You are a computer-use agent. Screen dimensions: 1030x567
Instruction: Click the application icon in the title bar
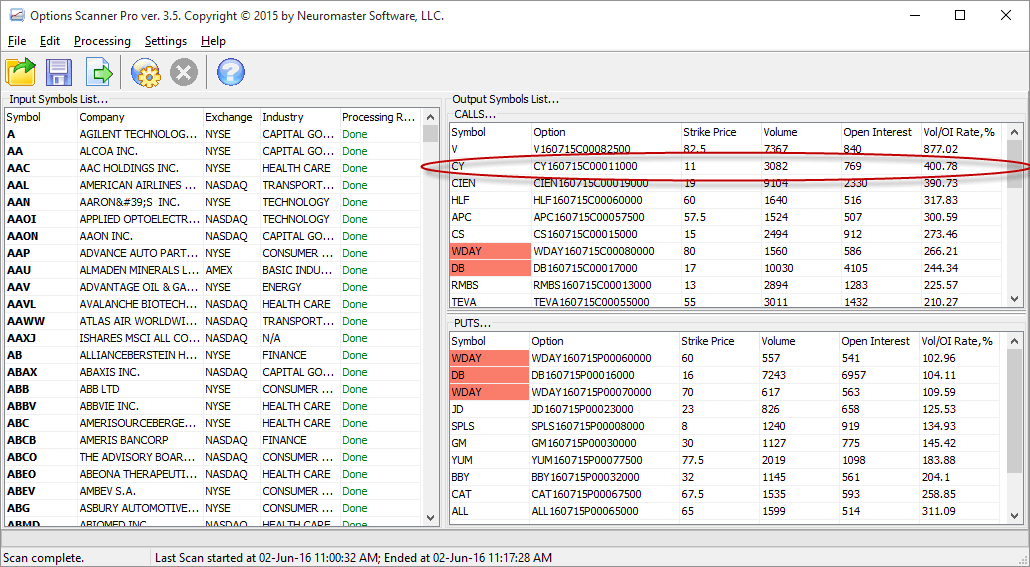pos(16,15)
